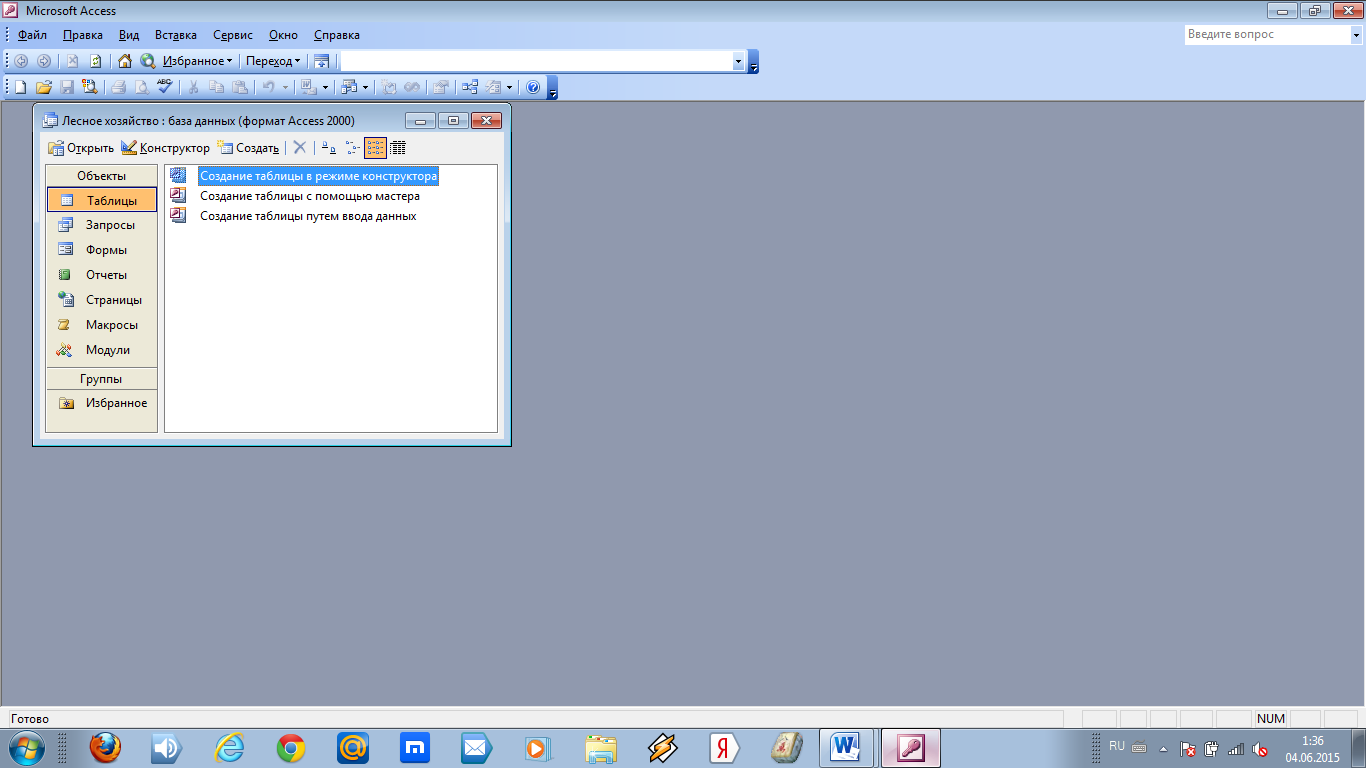The image size is (1366, 768).
Task: Click the File Search icon
Action: tap(90, 87)
